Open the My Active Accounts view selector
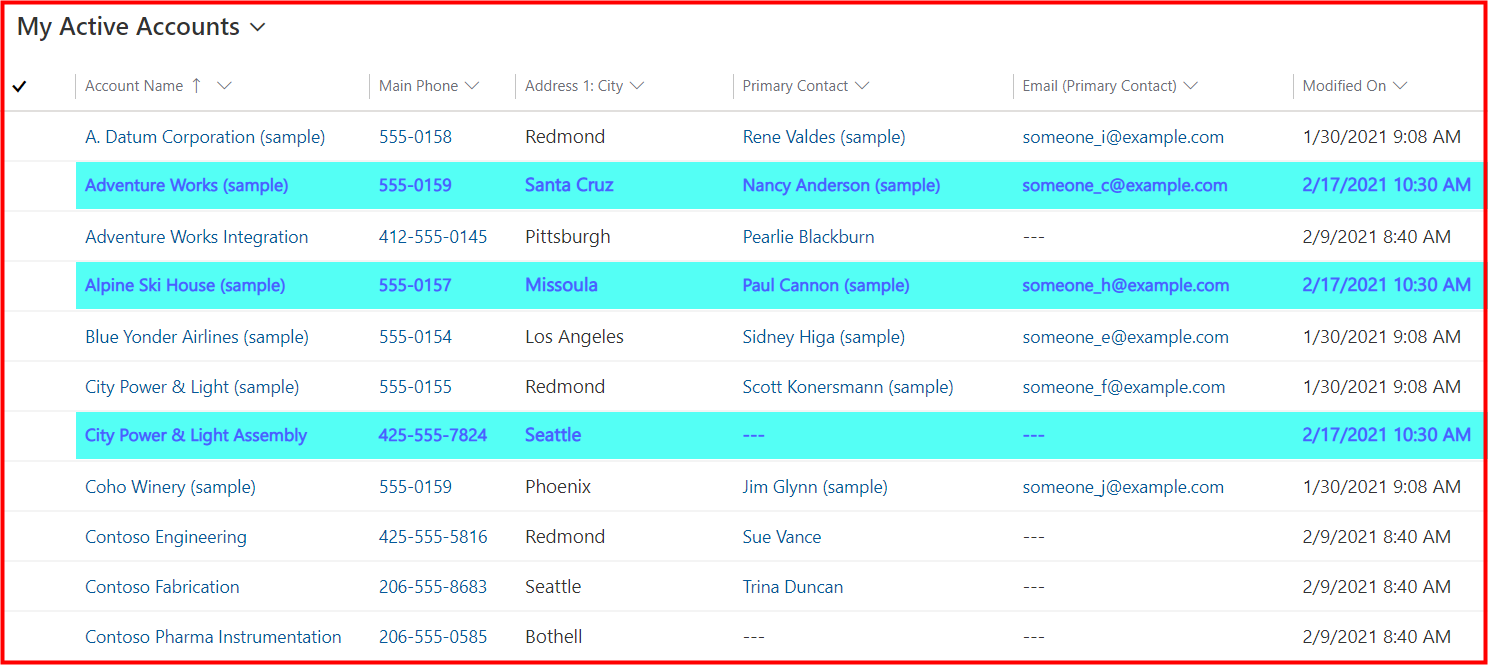This screenshot has width=1488, height=665. [x=141, y=27]
